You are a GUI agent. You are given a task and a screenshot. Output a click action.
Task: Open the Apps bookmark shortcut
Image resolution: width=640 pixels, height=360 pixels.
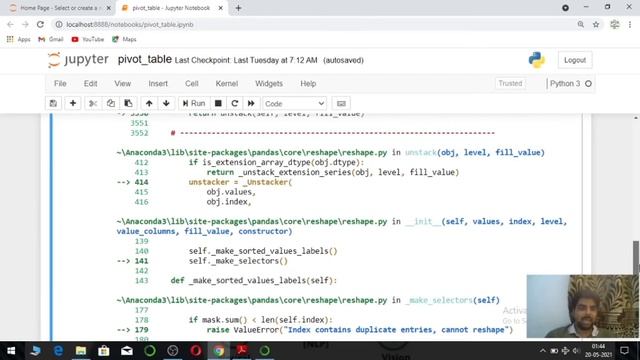pos(18,39)
